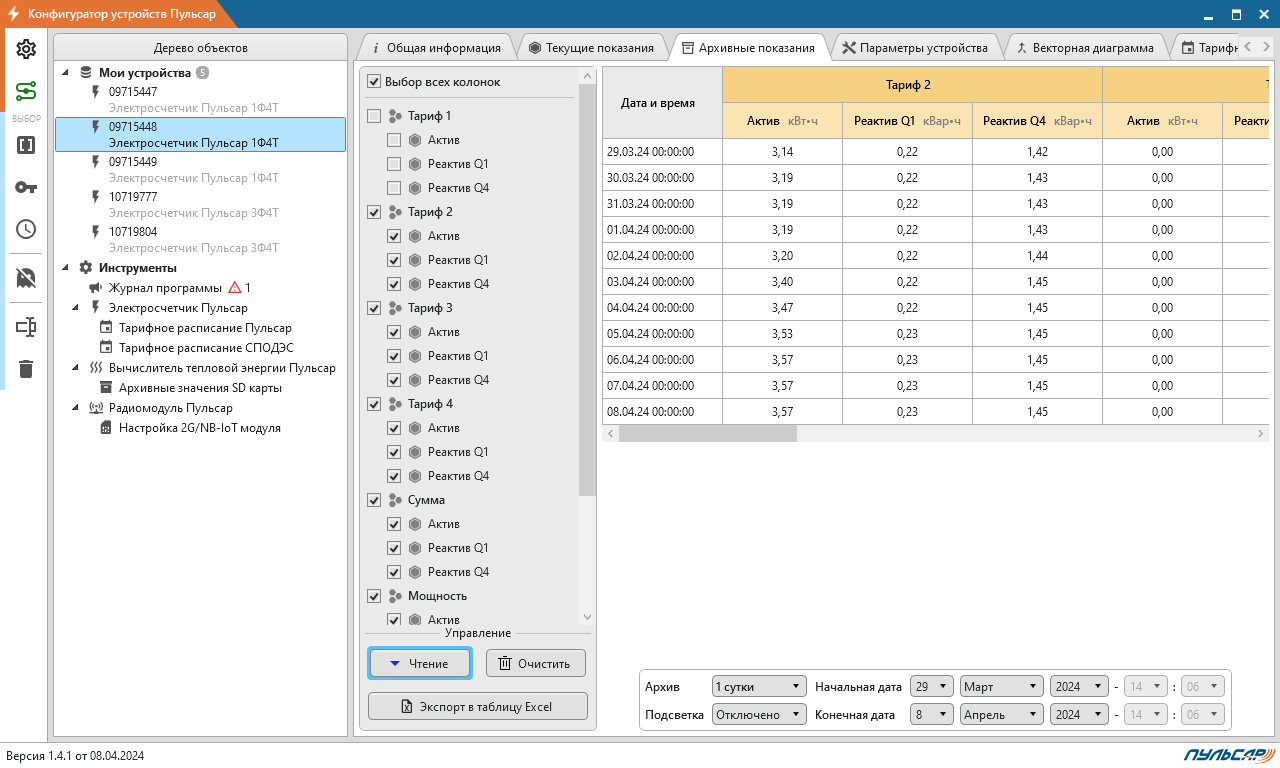This screenshot has height=768, width=1280.
Task: Collapse the Мои устройства tree node
Action: 65,73
